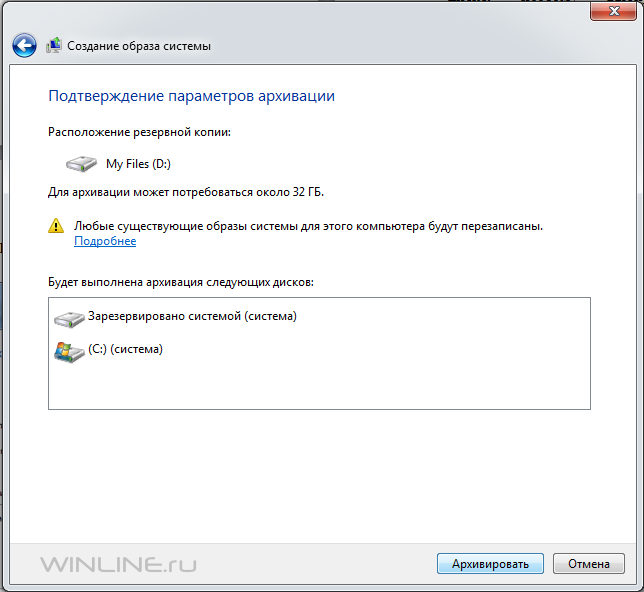Go back with the blue arrow button
Viewport: 644px width, 592px height.
pos(24,45)
